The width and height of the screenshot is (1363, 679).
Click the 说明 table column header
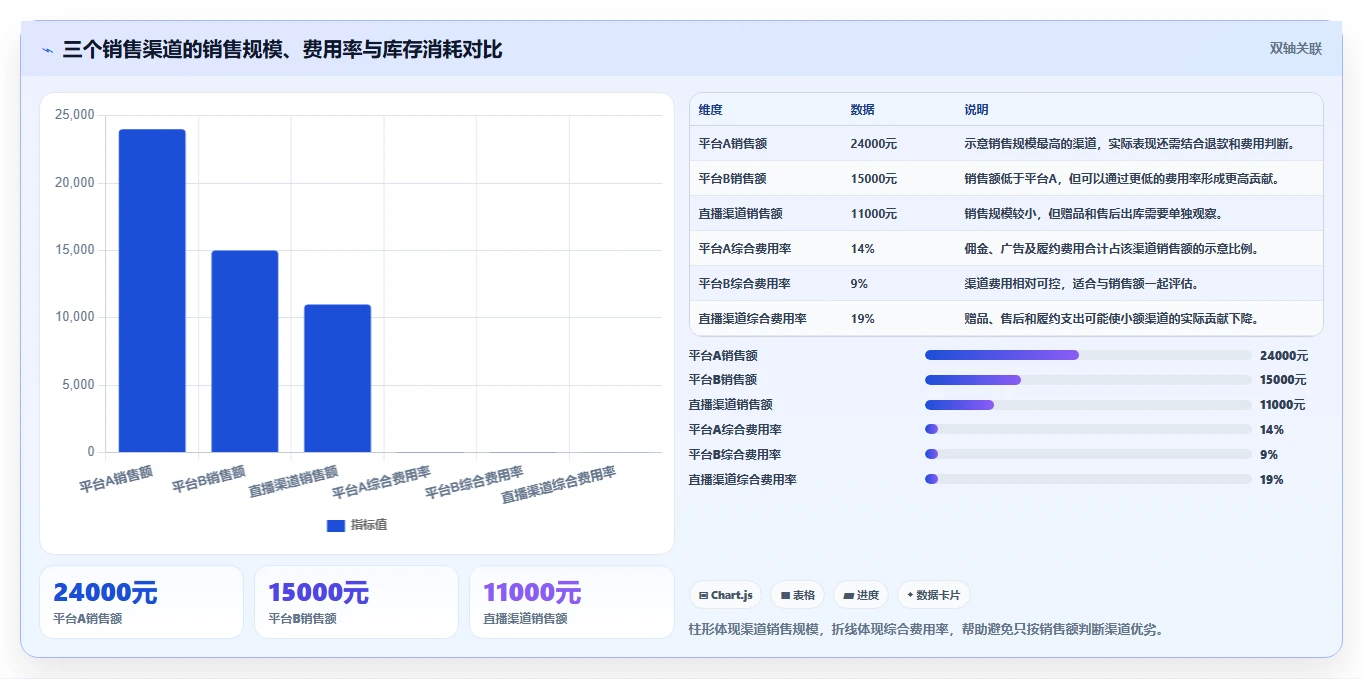click(x=976, y=110)
